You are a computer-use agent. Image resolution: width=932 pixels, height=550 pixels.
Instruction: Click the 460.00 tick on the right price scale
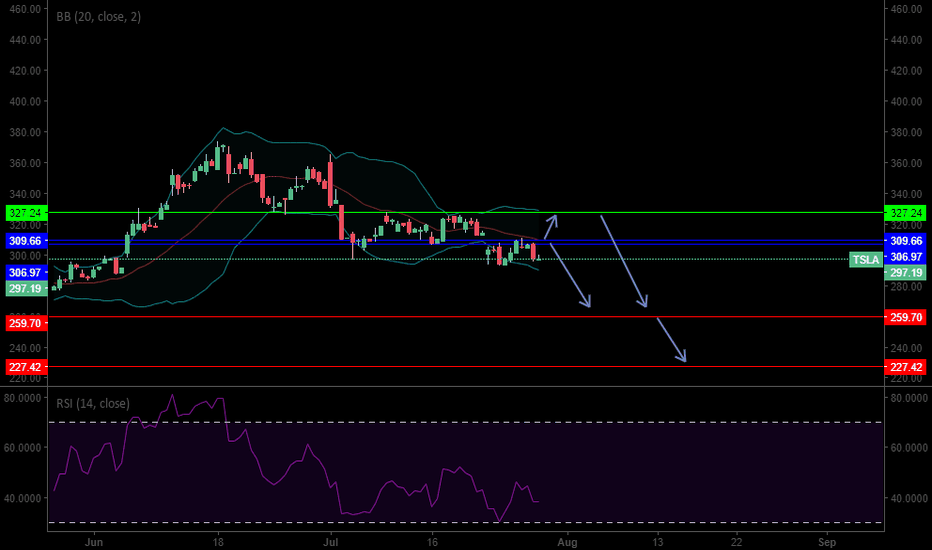tap(906, 9)
